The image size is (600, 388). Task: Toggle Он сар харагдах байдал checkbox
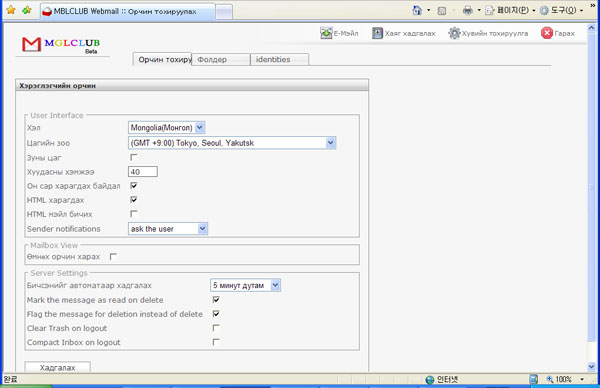134,186
